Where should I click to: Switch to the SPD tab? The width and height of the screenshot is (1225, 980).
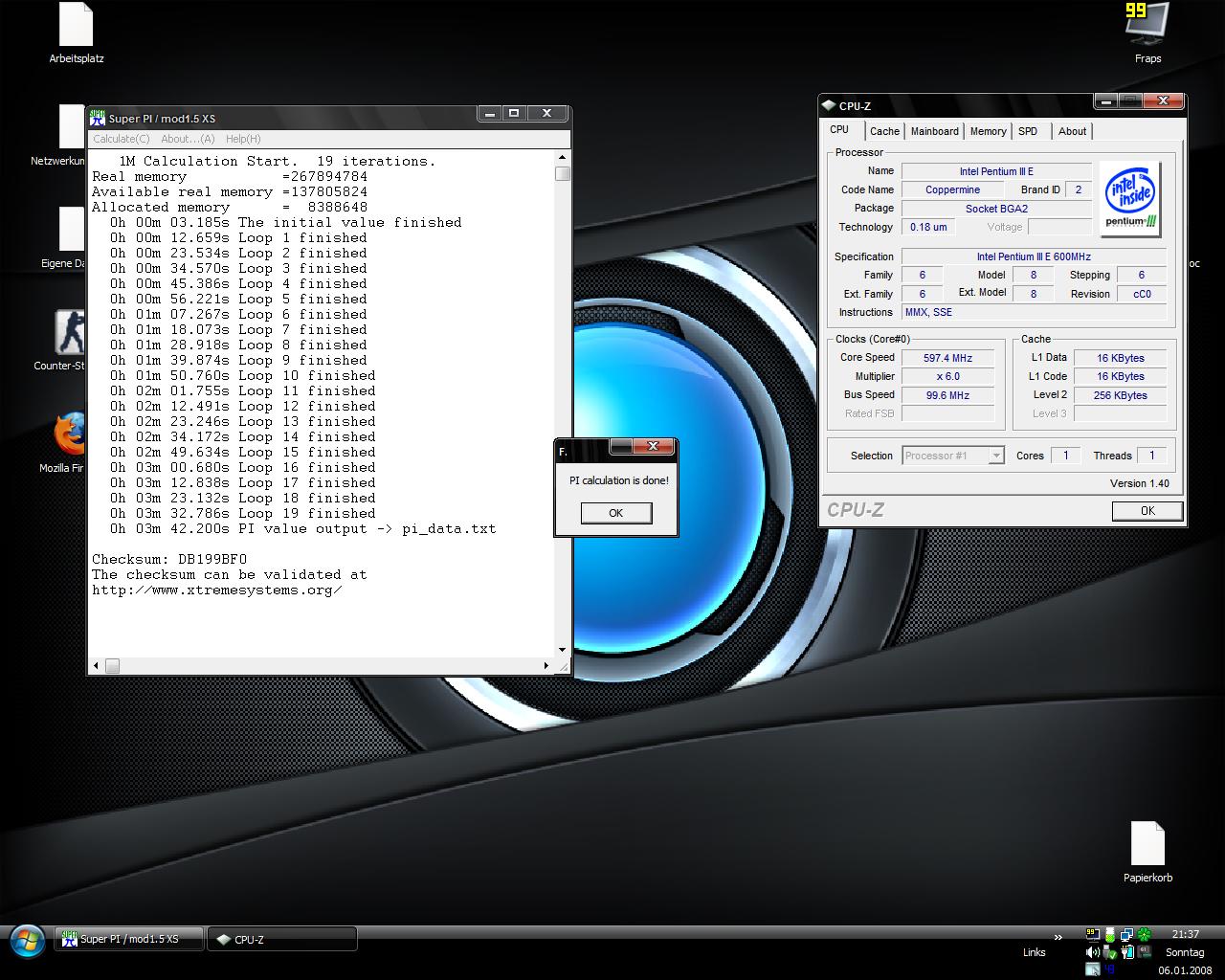click(x=1028, y=131)
